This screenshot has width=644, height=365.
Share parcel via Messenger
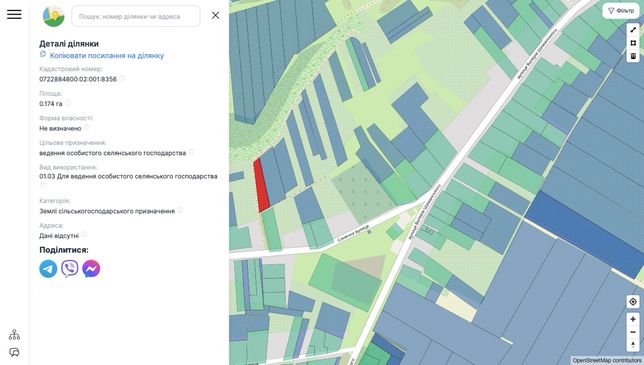pos(91,269)
